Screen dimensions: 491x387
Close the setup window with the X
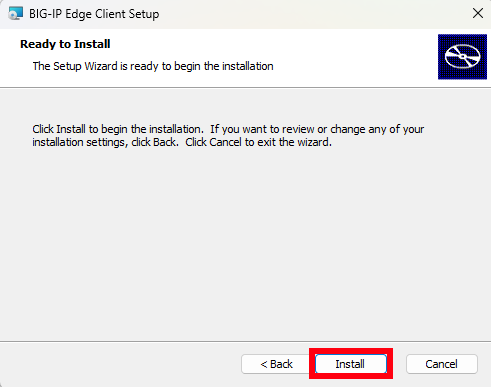[x=478, y=13]
